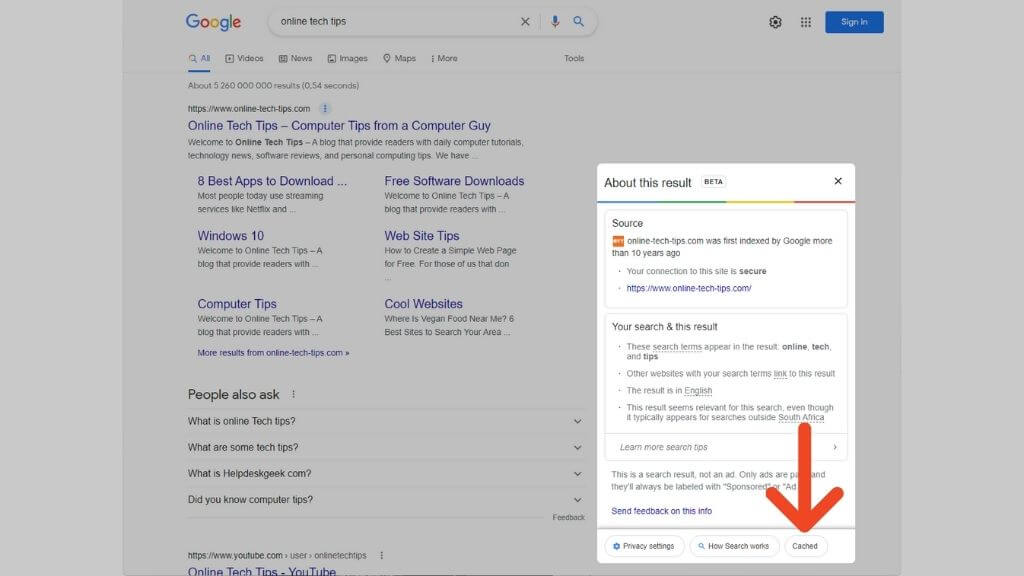
Task: Switch to the Images tab
Action: pos(347,59)
